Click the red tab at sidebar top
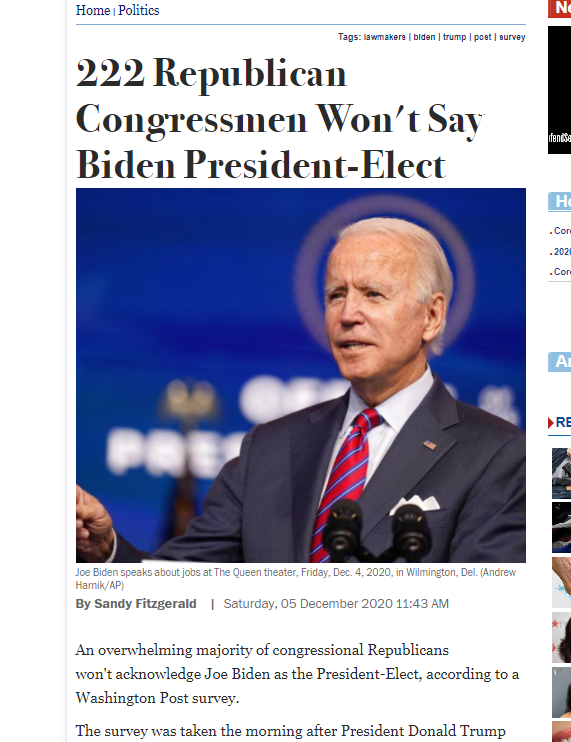 [x=559, y=8]
